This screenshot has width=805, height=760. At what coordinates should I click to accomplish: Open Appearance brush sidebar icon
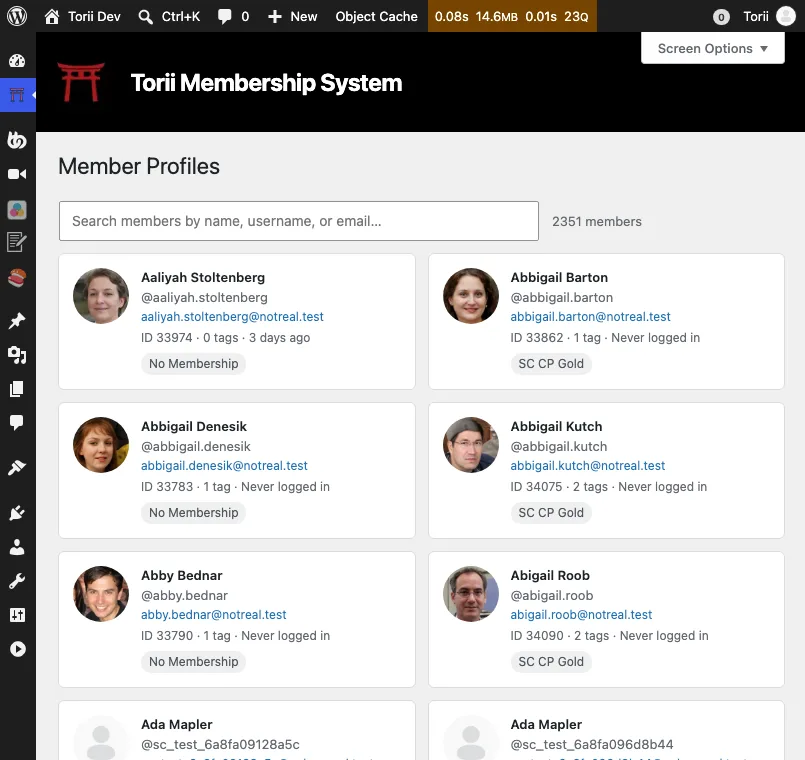tap(17, 468)
